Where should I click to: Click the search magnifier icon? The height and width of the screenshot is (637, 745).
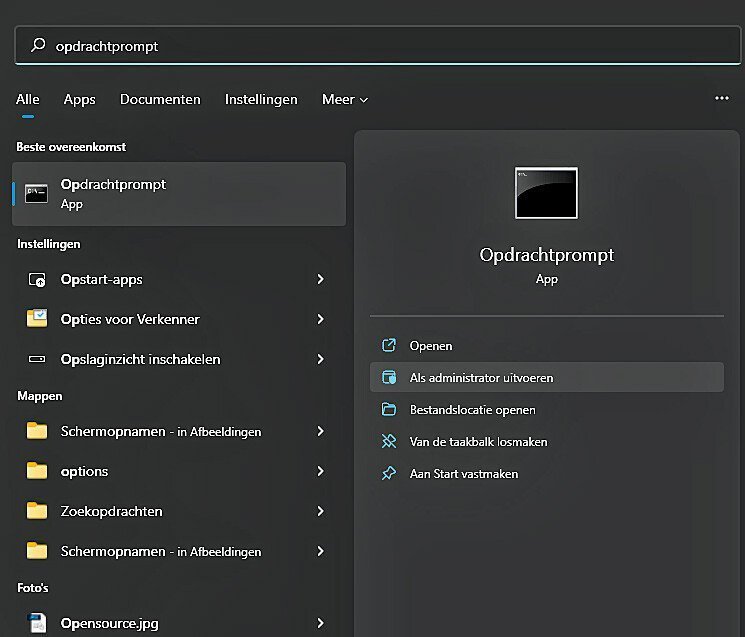(x=38, y=45)
